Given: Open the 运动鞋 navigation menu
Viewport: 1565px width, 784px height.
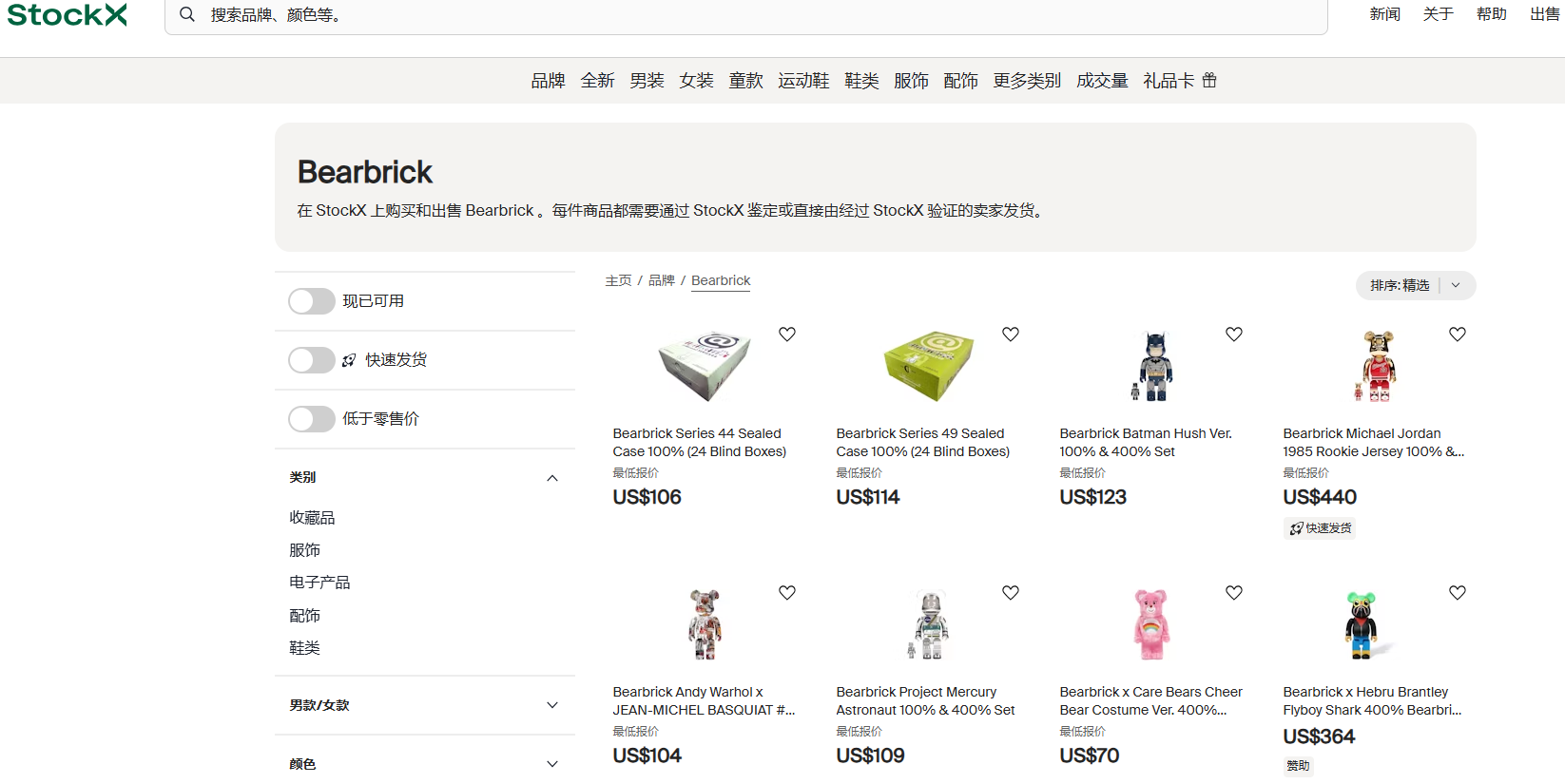Looking at the screenshot, I should coord(803,81).
